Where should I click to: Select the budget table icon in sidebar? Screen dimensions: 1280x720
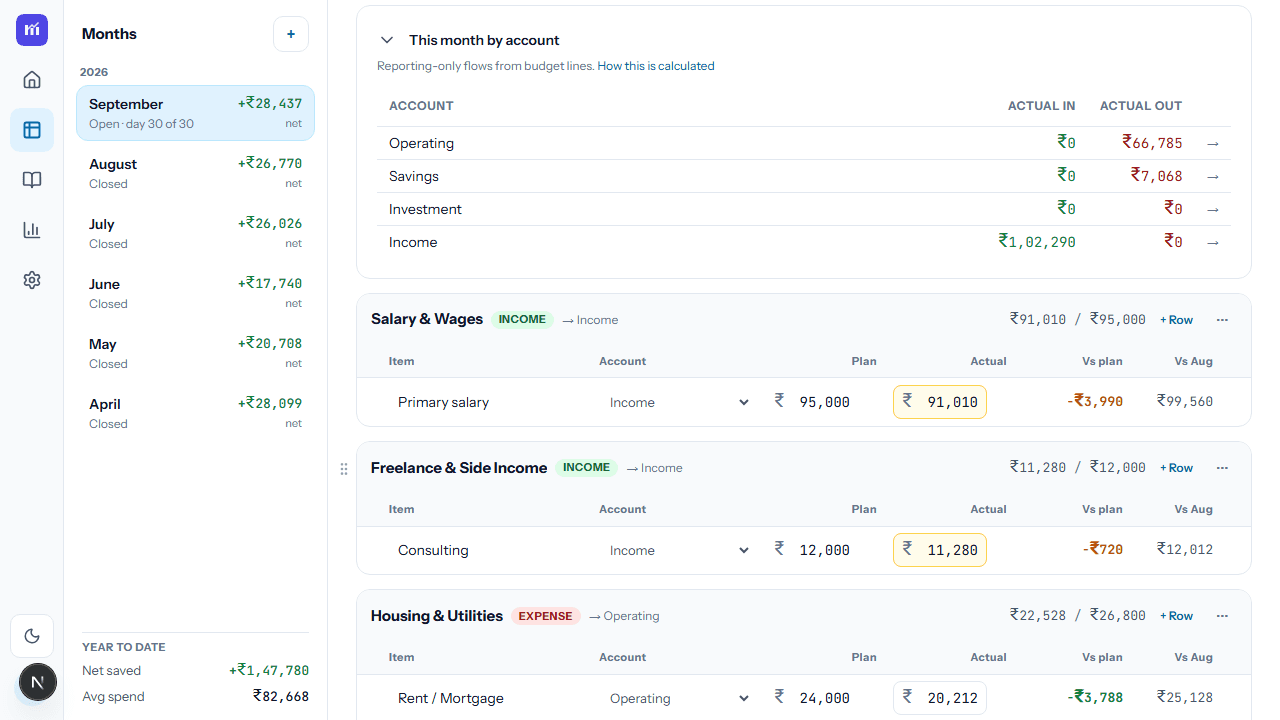pyautogui.click(x=32, y=130)
